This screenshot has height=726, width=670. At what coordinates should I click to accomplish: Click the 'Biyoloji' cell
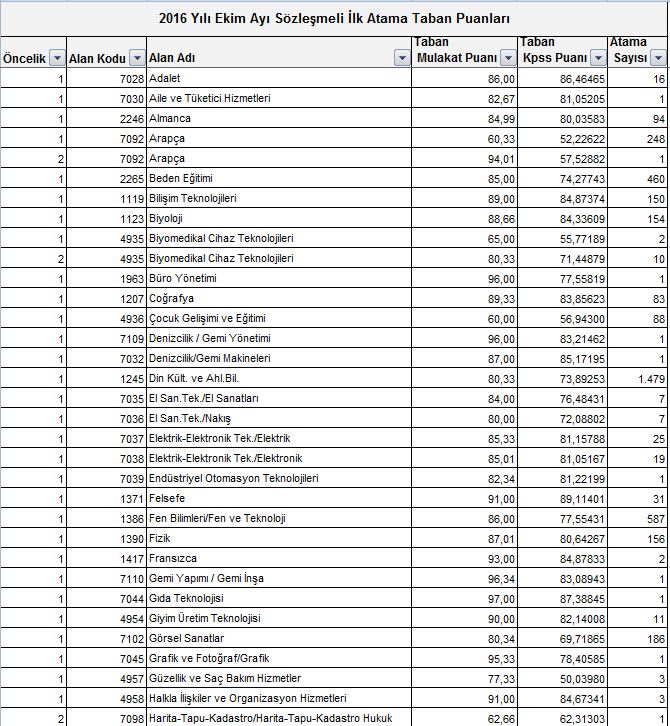(x=279, y=218)
